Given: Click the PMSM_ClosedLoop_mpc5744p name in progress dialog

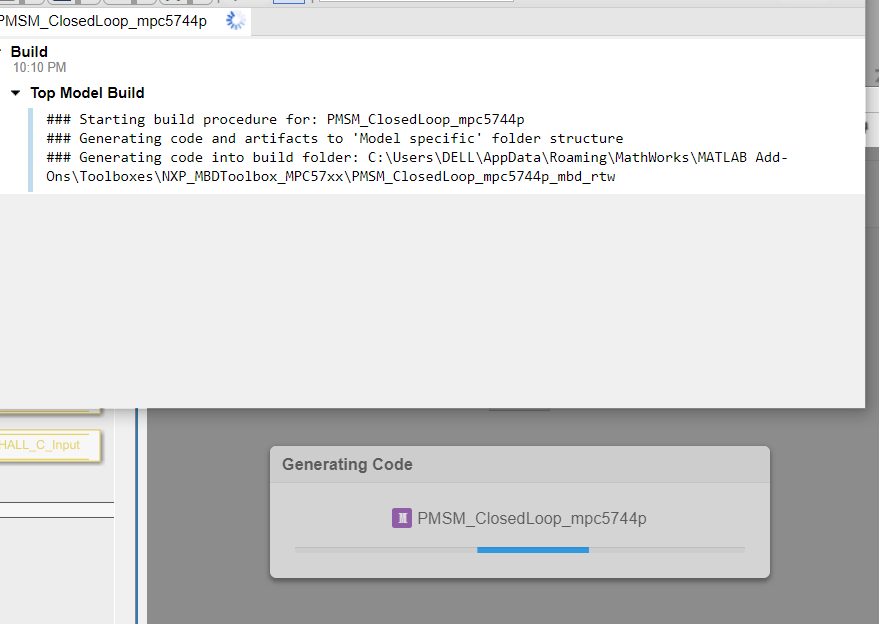Looking at the screenshot, I should [x=531, y=519].
